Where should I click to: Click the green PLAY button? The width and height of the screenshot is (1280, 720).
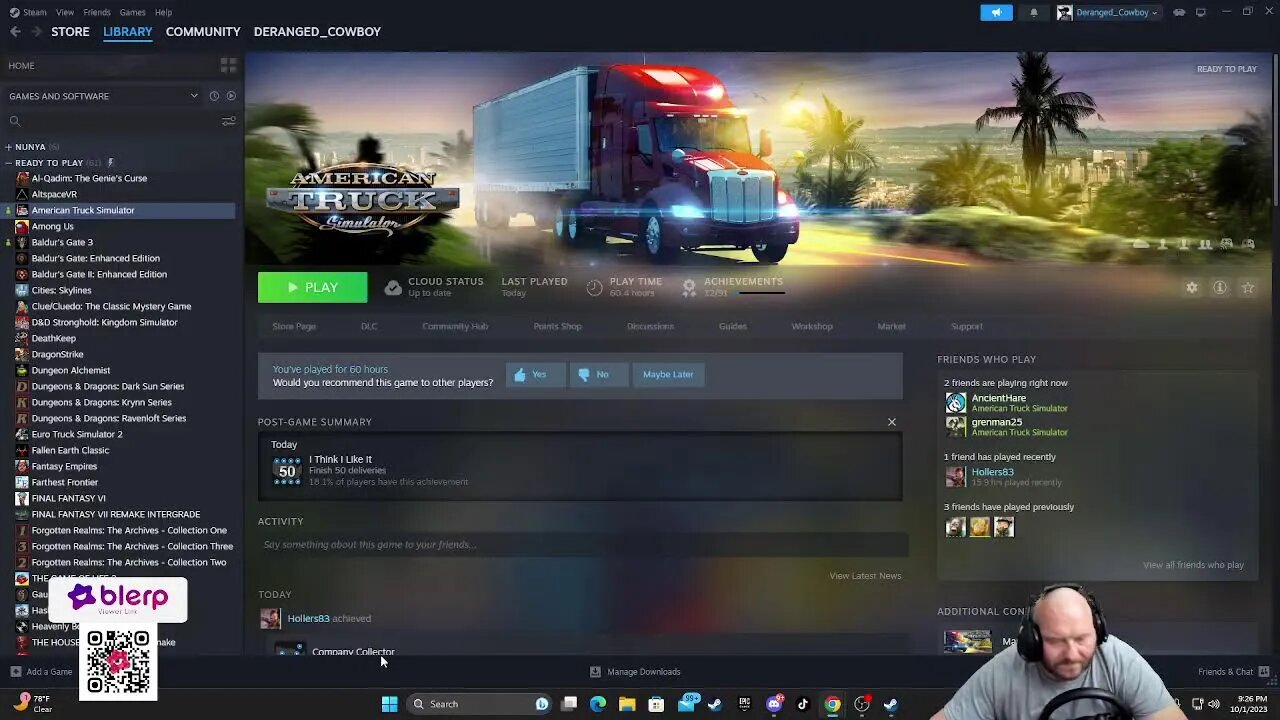point(312,287)
